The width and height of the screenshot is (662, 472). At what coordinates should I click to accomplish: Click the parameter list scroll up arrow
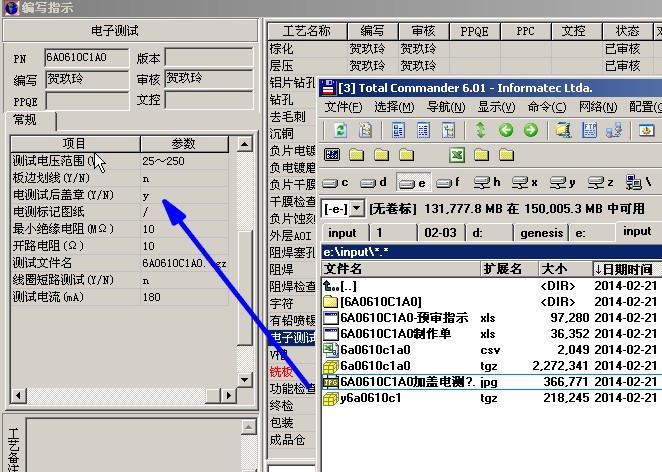(x=244, y=144)
